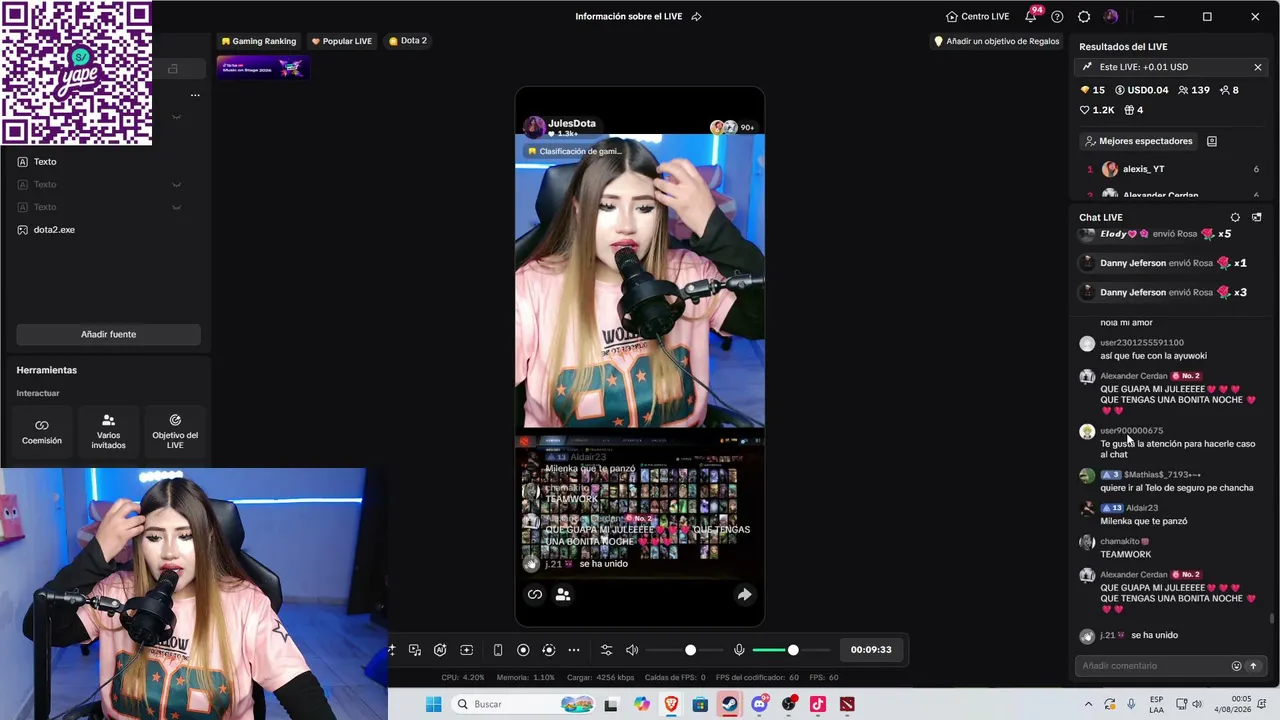Click the 00:09:33 stream timer
The height and width of the screenshot is (720, 1280).
[871, 650]
